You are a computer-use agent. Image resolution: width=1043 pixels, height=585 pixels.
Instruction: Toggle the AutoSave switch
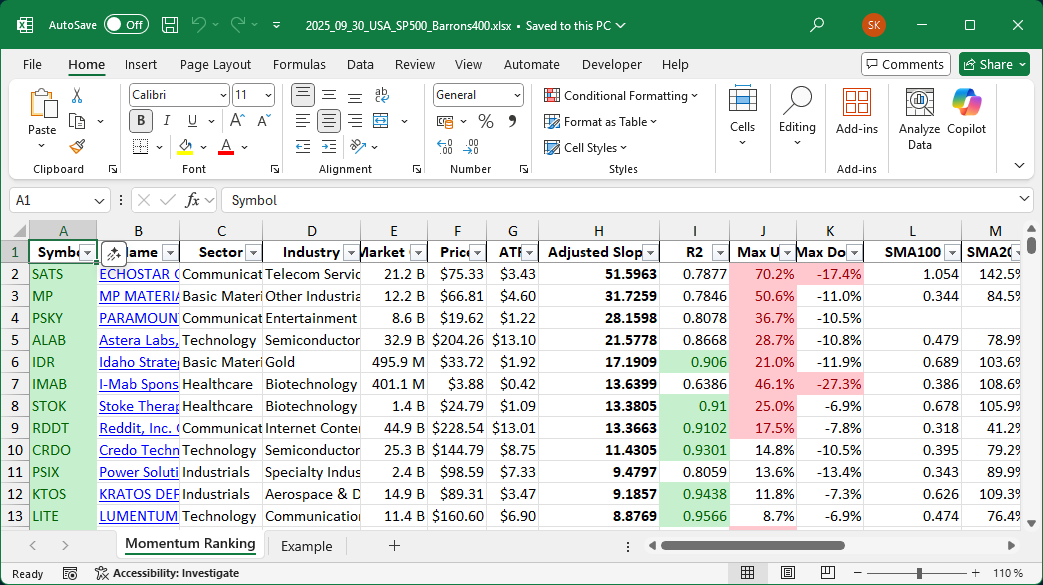pos(126,25)
